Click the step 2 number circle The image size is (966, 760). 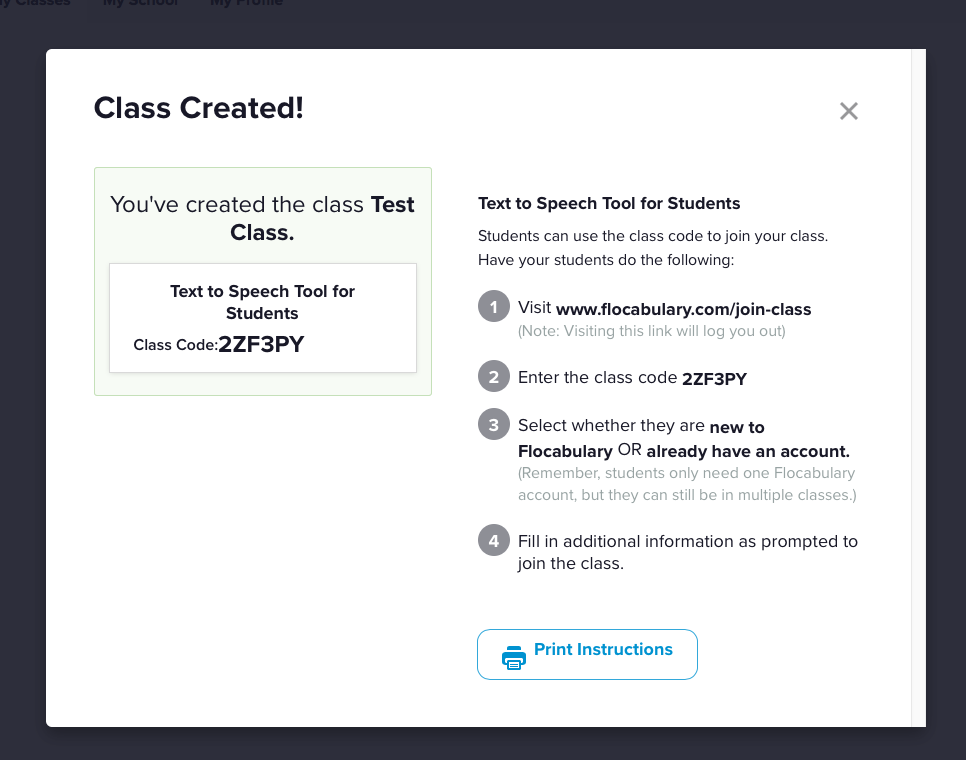(x=494, y=377)
